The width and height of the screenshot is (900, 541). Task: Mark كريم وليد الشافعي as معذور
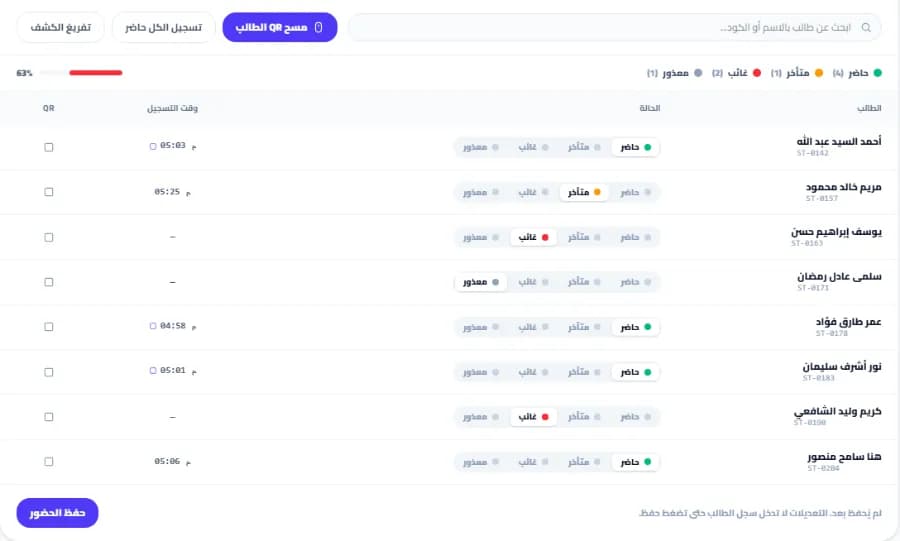481,417
